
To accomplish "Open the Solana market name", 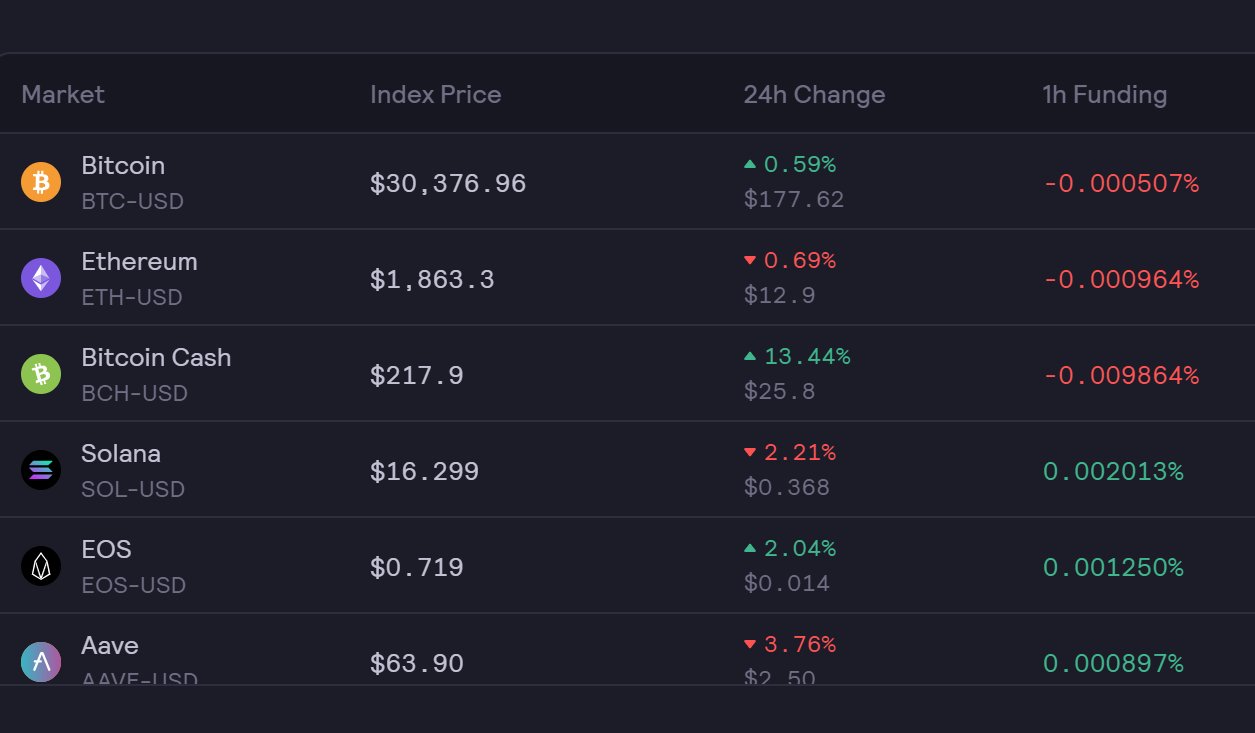I will click(x=121, y=453).
